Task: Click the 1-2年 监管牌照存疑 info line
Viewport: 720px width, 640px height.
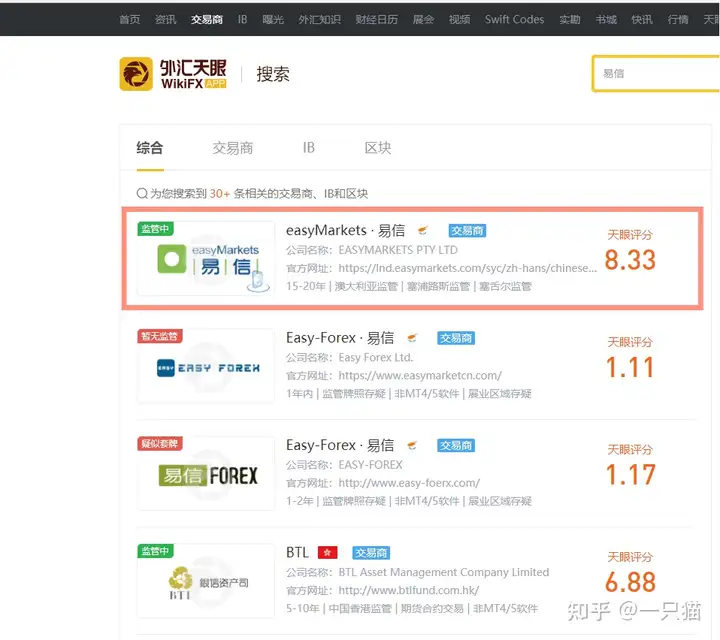Action: [x=409, y=501]
